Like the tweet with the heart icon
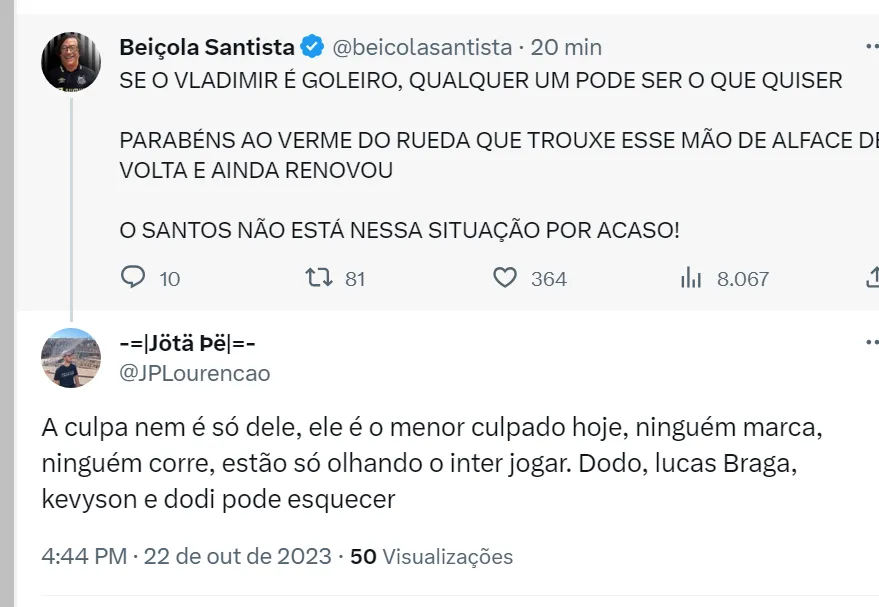879x607 pixels. (x=506, y=278)
